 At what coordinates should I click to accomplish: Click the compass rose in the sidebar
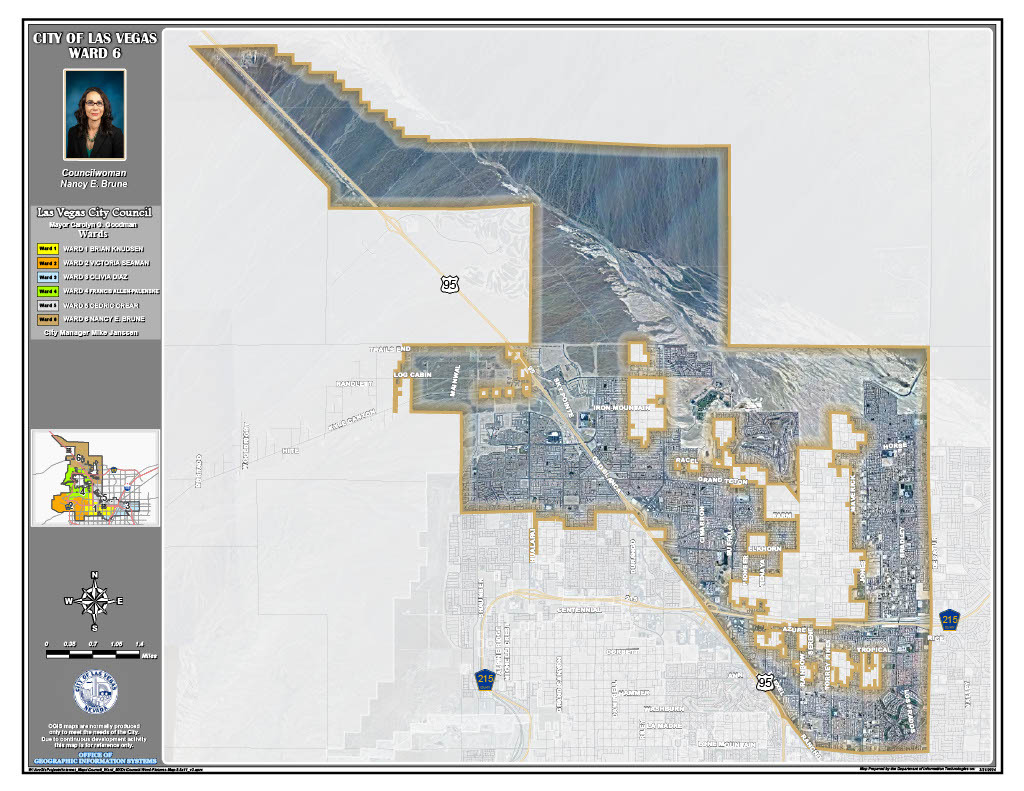coord(94,601)
